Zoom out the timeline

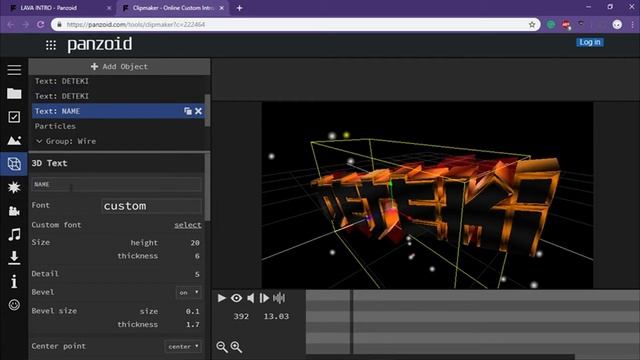click(222, 347)
